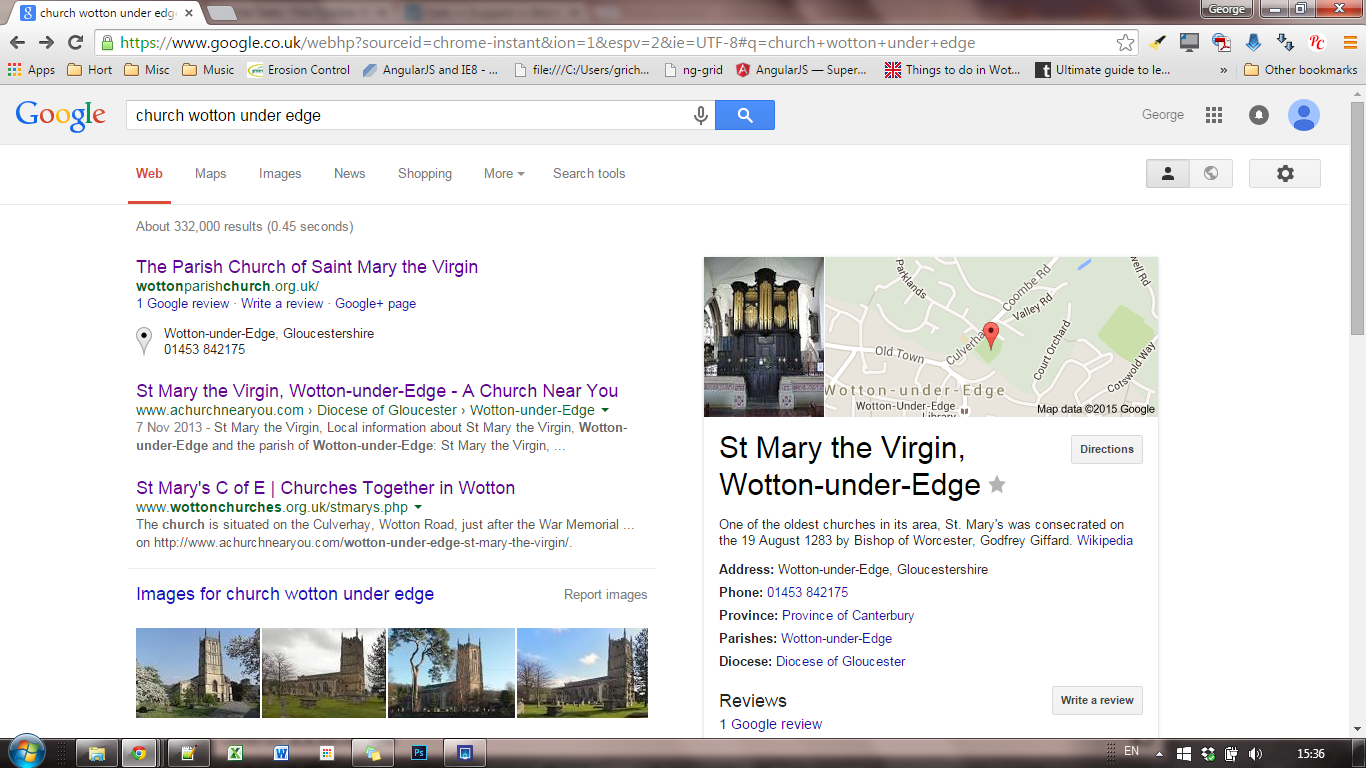Click the voice search microphone icon
This screenshot has height=768, width=1366.
pyautogui.click(x=701, y=115)
